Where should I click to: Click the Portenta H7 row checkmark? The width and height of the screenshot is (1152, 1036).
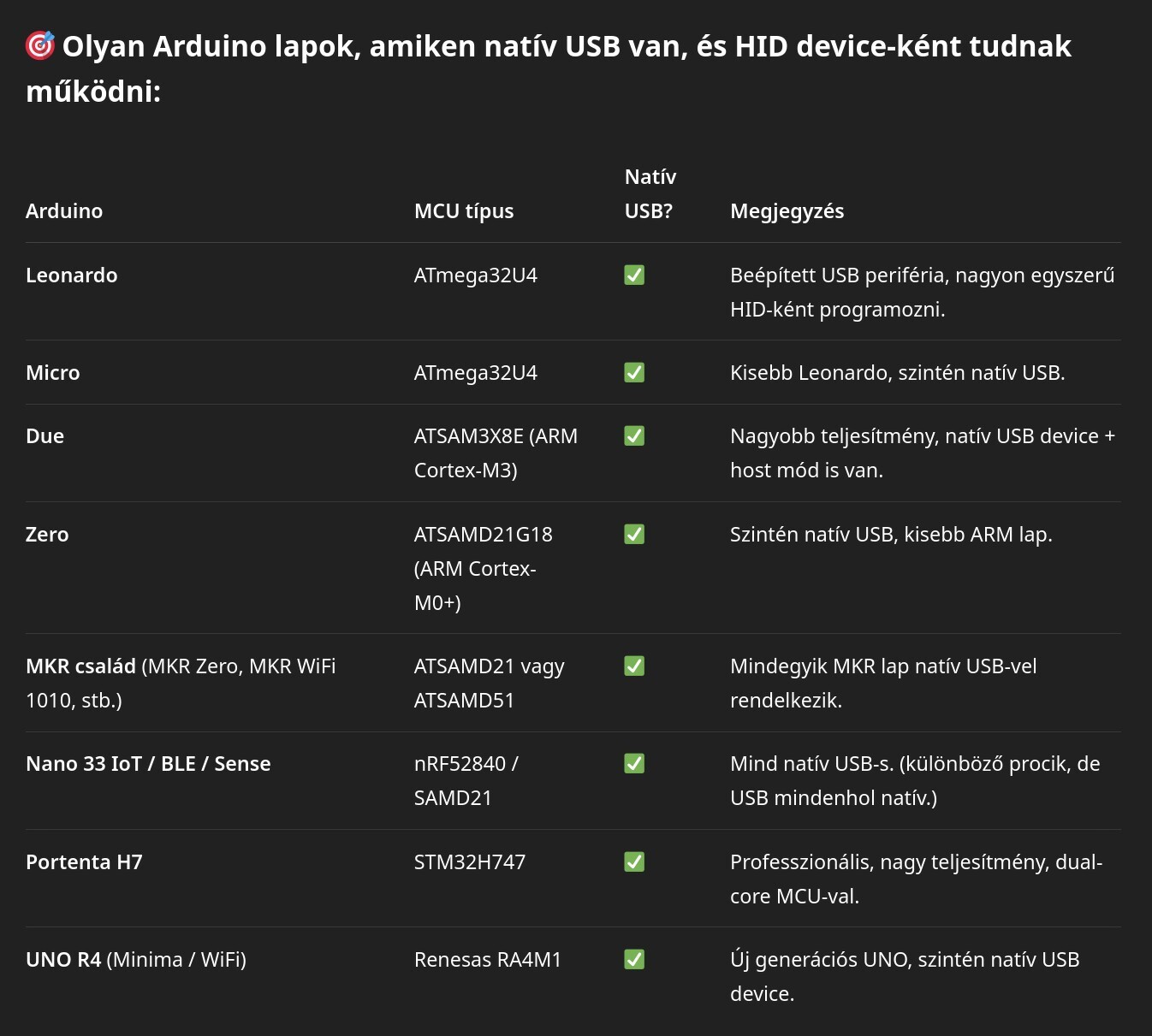[634, 861]
